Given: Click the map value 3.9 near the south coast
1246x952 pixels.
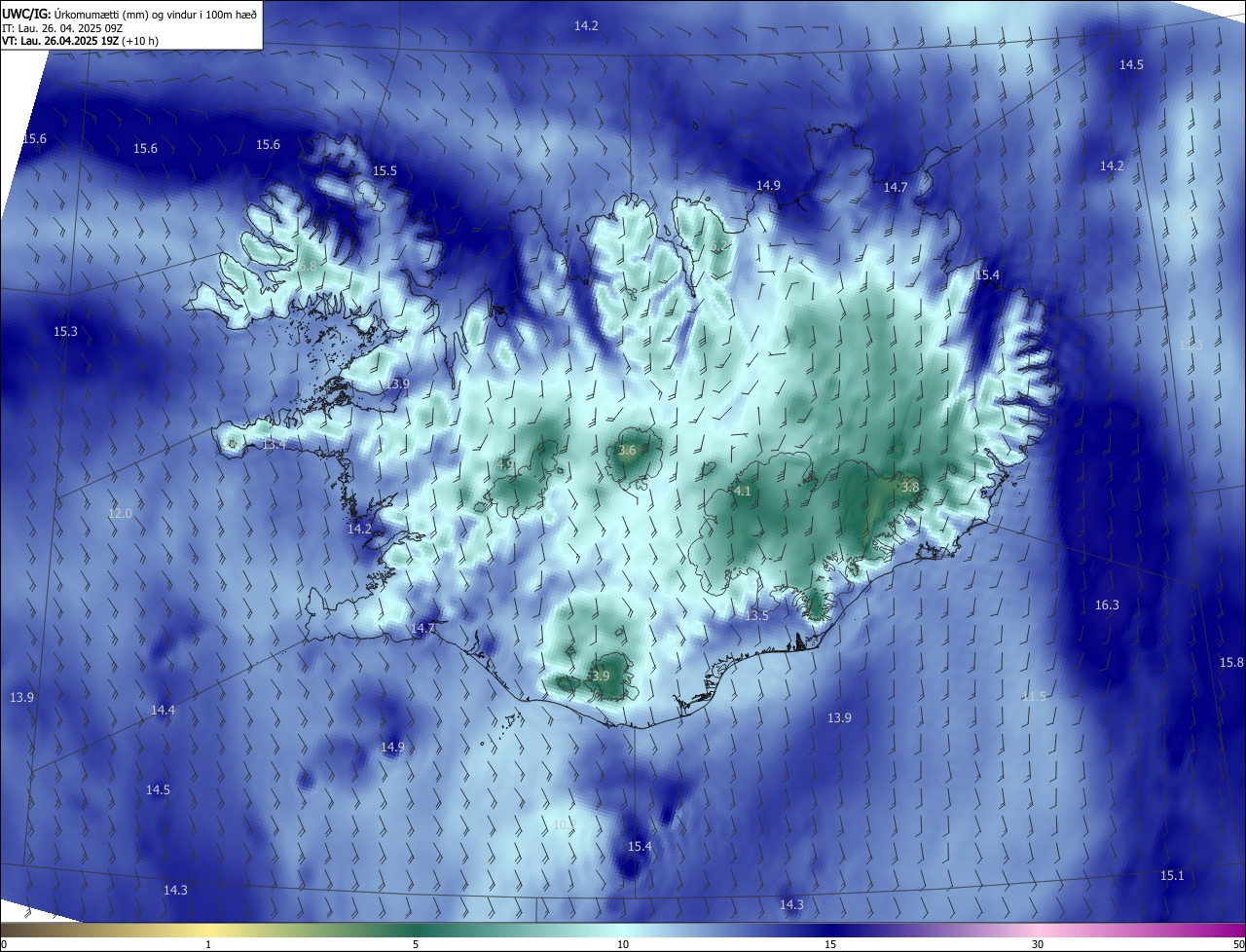Looking at the screenshot, I should click(x=600, y=676).
